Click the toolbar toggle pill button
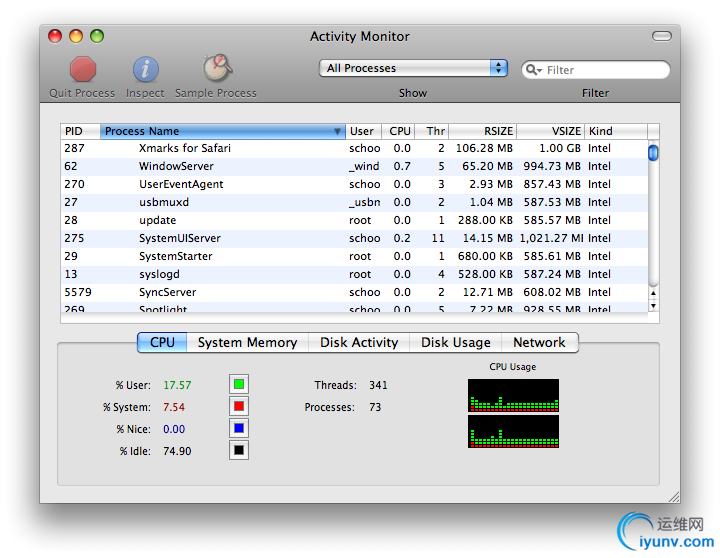720x558 pixels. [x=662, y=36]
